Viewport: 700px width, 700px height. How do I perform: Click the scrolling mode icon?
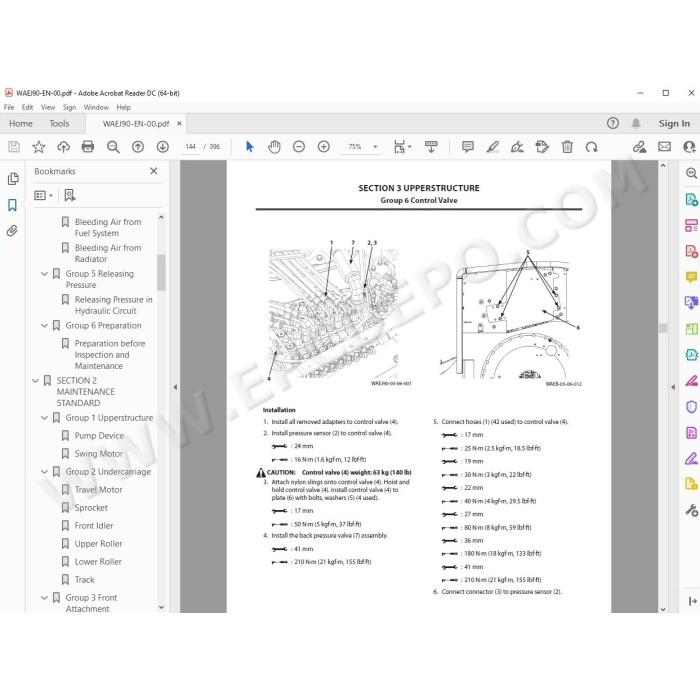click(431, 147)
